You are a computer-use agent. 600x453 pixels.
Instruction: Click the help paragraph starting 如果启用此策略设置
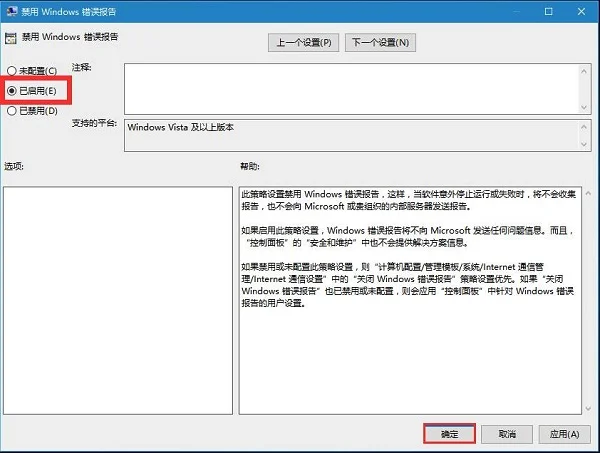407,236
